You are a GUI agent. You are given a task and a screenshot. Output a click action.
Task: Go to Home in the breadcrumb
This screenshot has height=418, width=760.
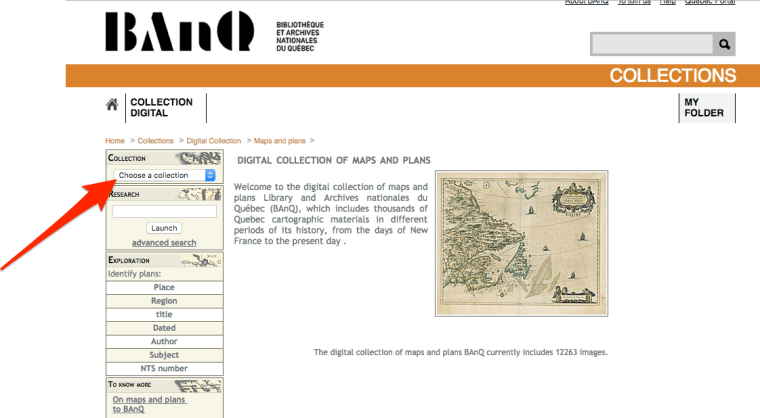(x=115, y=141)
